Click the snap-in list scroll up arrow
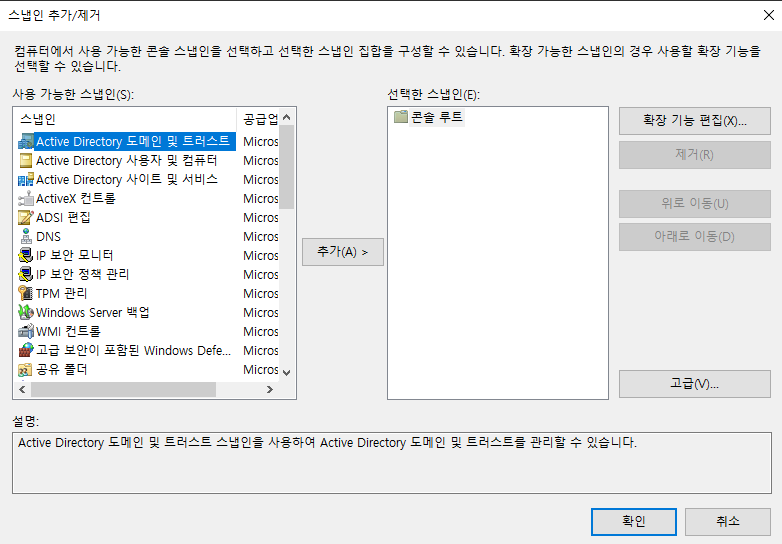The height and width of the screenshot is (544, 782). (x=286, y=117)
